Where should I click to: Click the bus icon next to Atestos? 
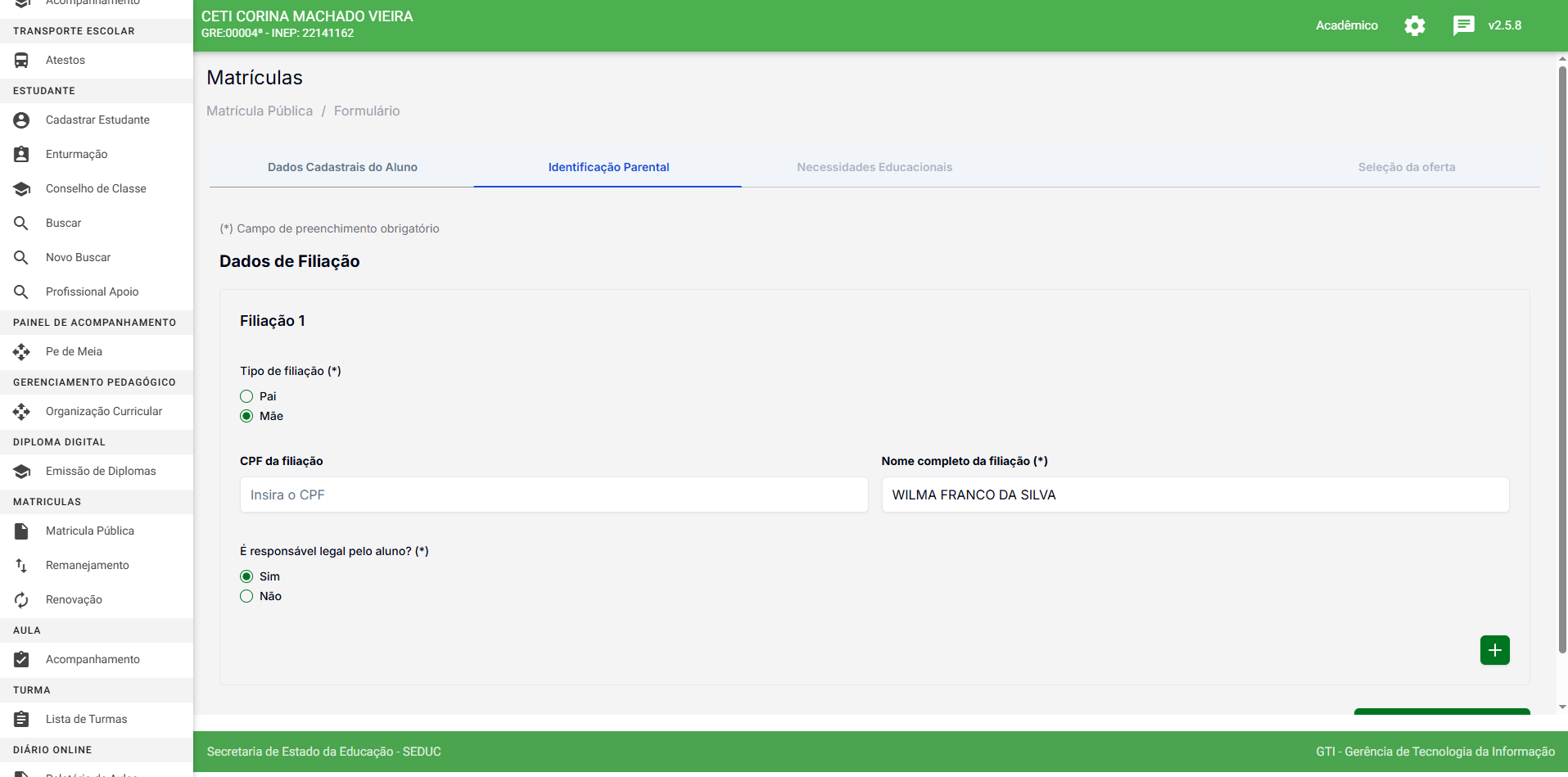click(x=21, y=60)
